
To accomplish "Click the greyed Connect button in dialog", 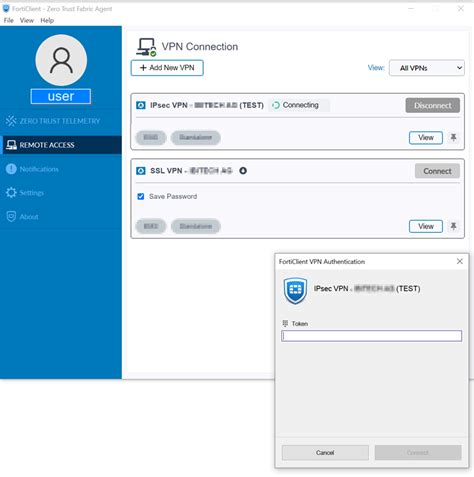I will pos(418,453).
